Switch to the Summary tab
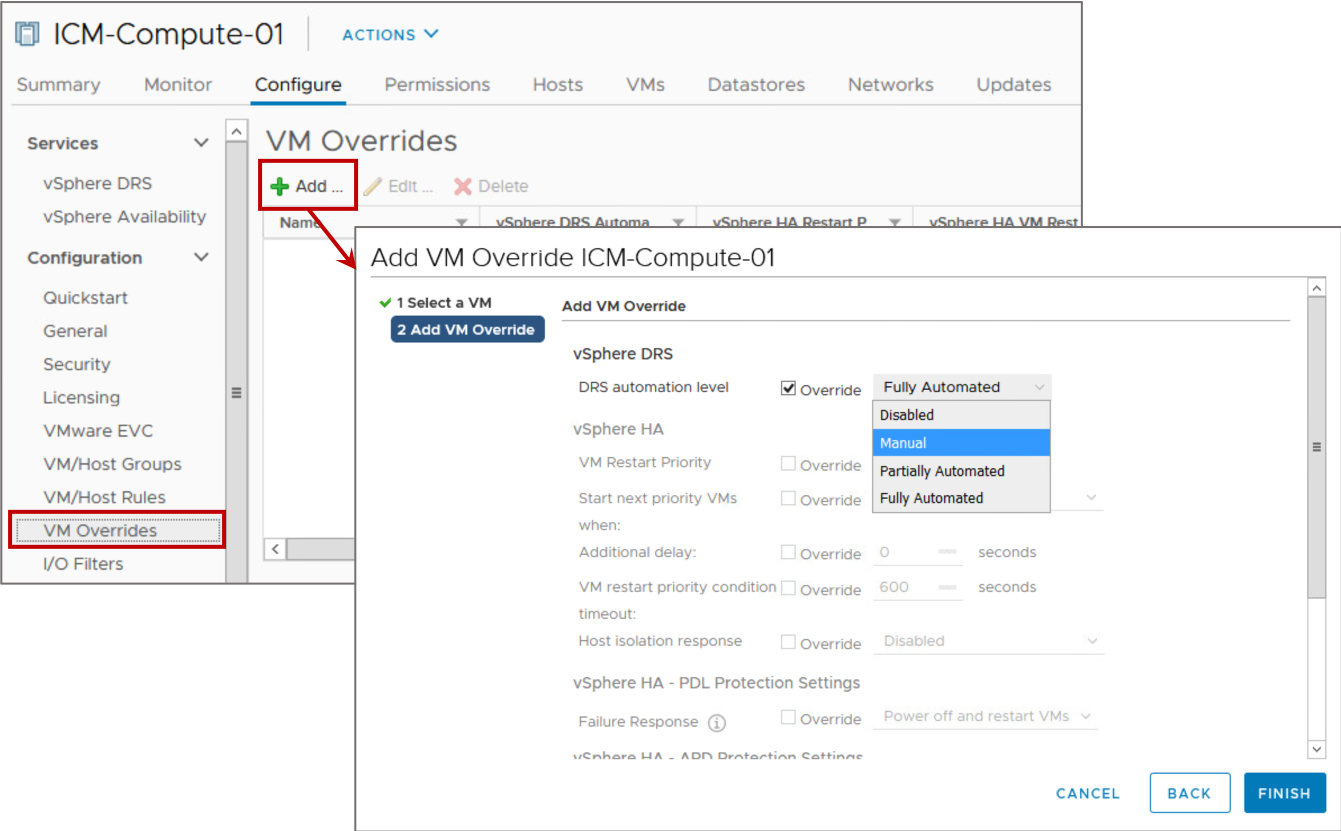Image resolution: width=1341 pixels, height=831 pixels. (x=58, y=85)
